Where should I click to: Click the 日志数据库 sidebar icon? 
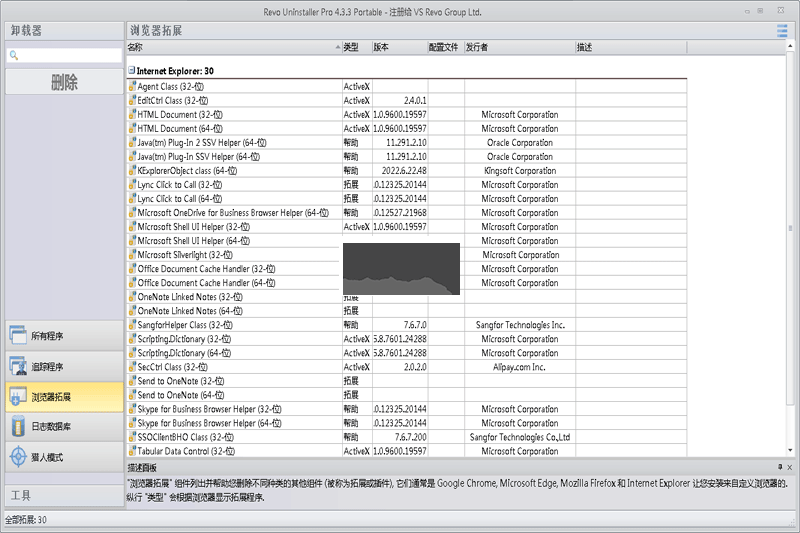pyautogui.click(x=18, y=426)
